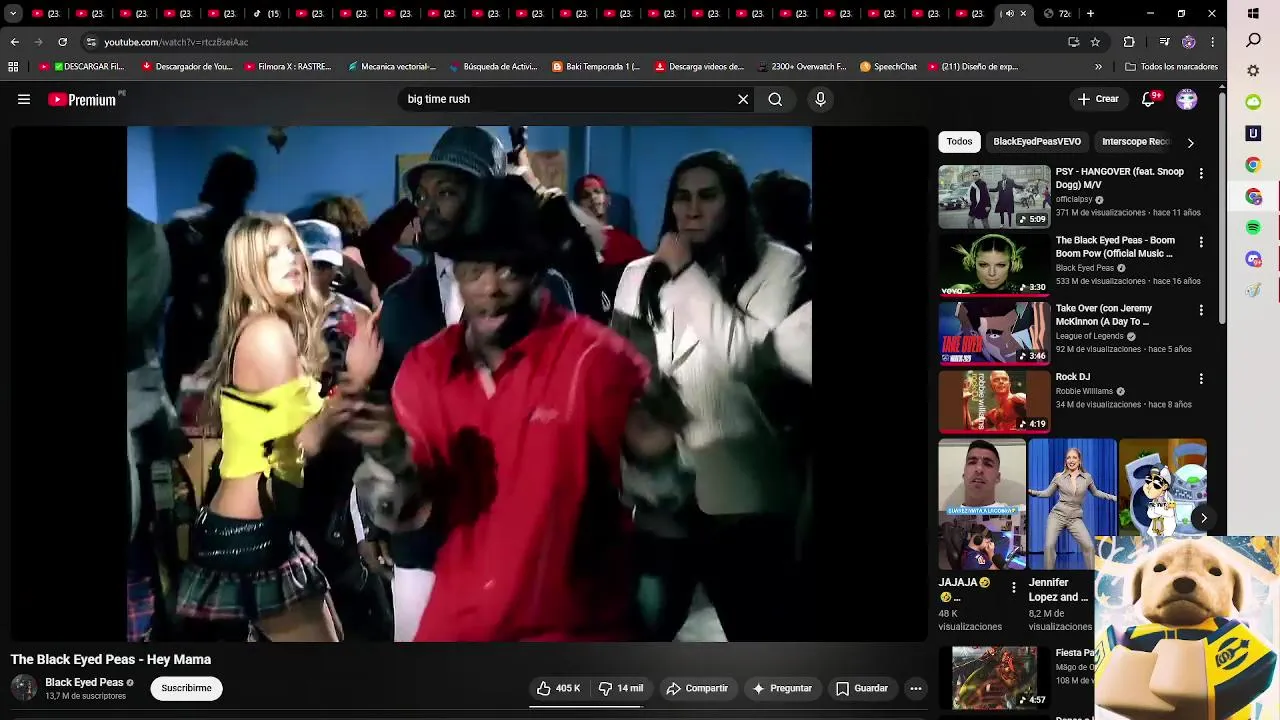Open the Jennifer Lopez short thumbnail
The width and height of the screenshot is (1280, 720).
coord(1072,504)
